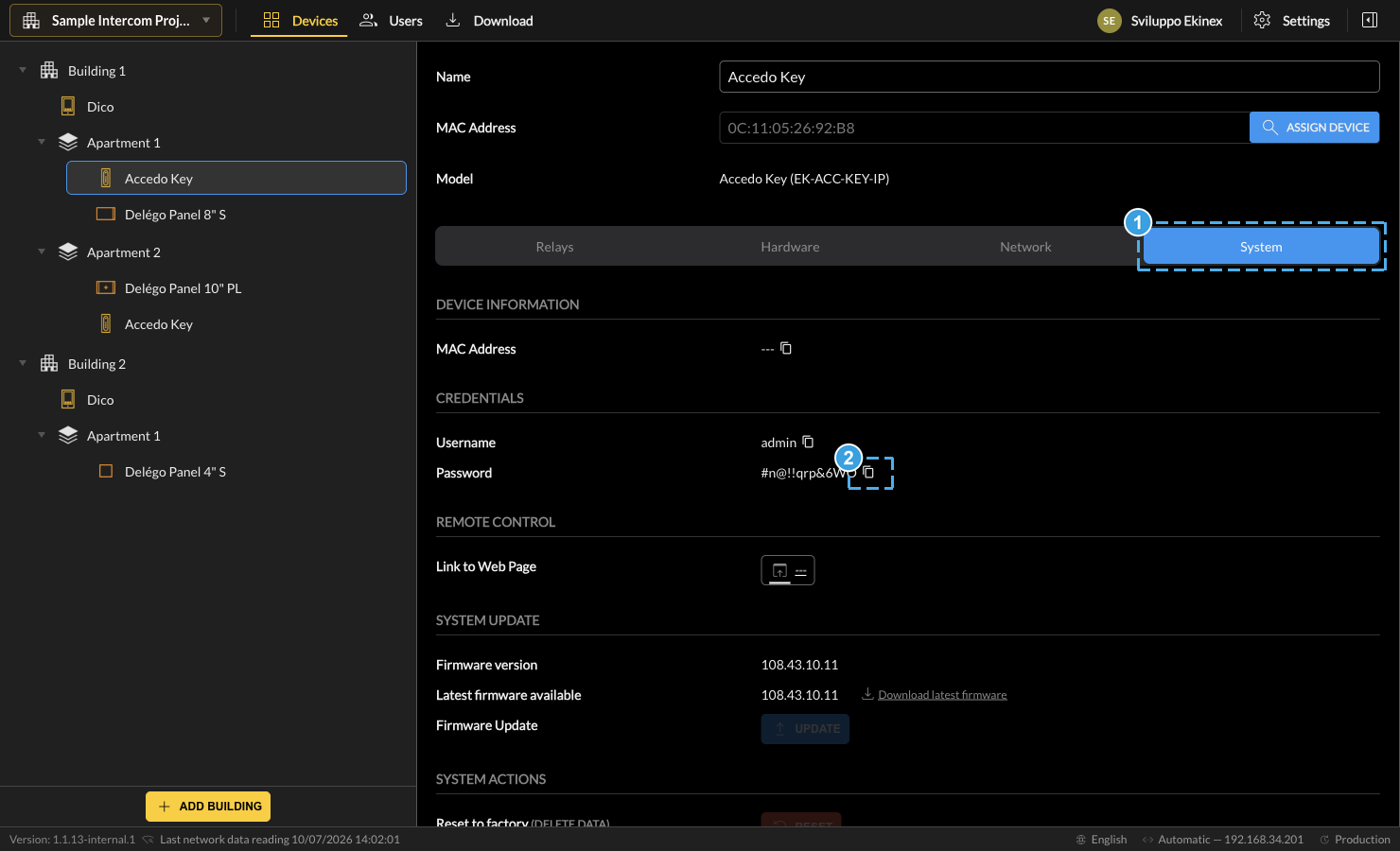Image resolution: width=1400 pixels, height=851 pixels.
Task: Copy the admin username
Action: (808, 442)
